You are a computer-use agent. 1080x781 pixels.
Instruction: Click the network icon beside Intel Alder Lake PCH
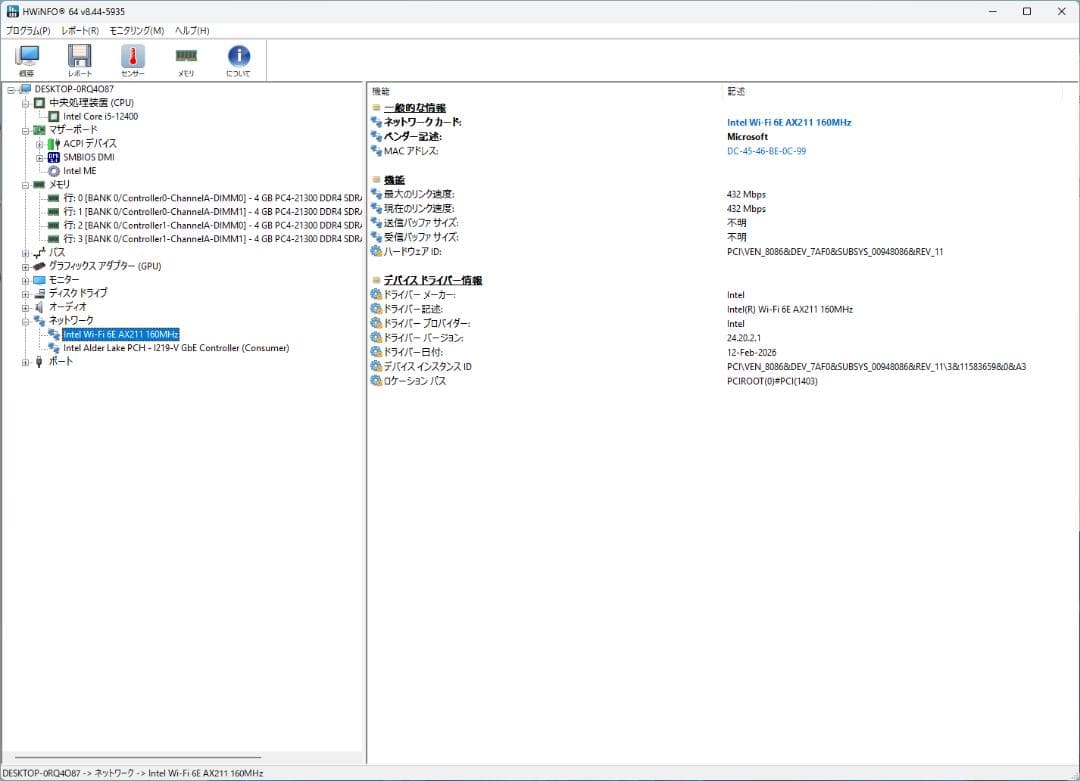click(x=54, y=348)
